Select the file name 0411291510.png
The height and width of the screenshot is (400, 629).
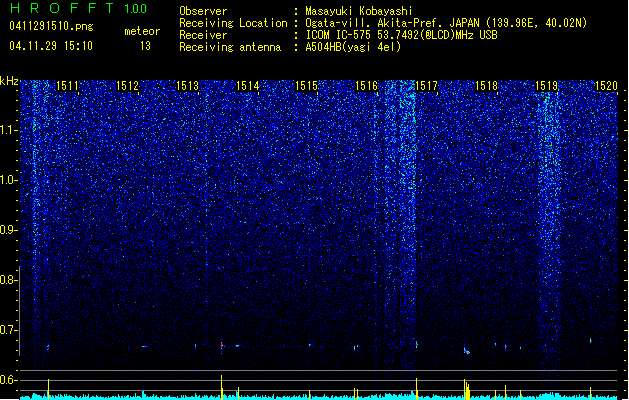(x=51, y=27)
